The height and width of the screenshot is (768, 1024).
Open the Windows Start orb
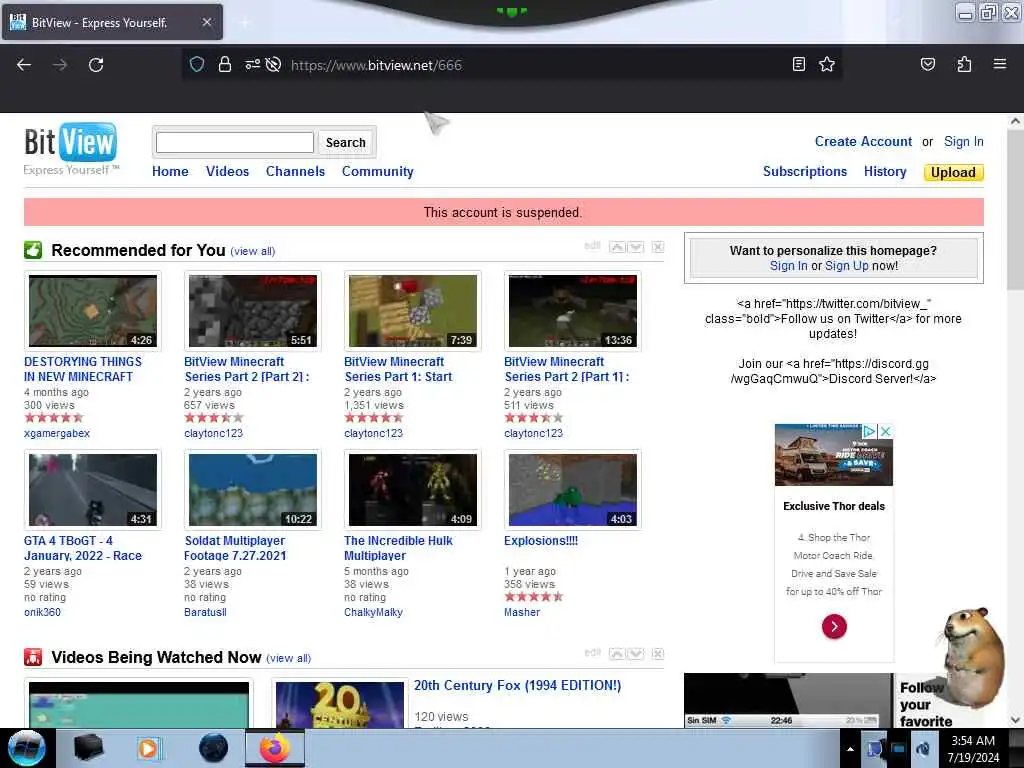tap(26, 748)
